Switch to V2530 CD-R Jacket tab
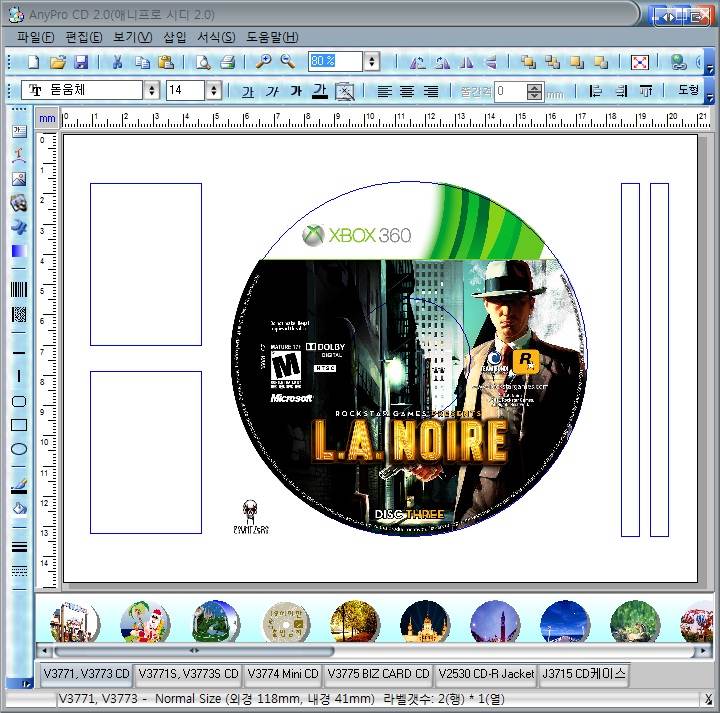Viewport: 720px width, 713px height. [x=486, y=674]
